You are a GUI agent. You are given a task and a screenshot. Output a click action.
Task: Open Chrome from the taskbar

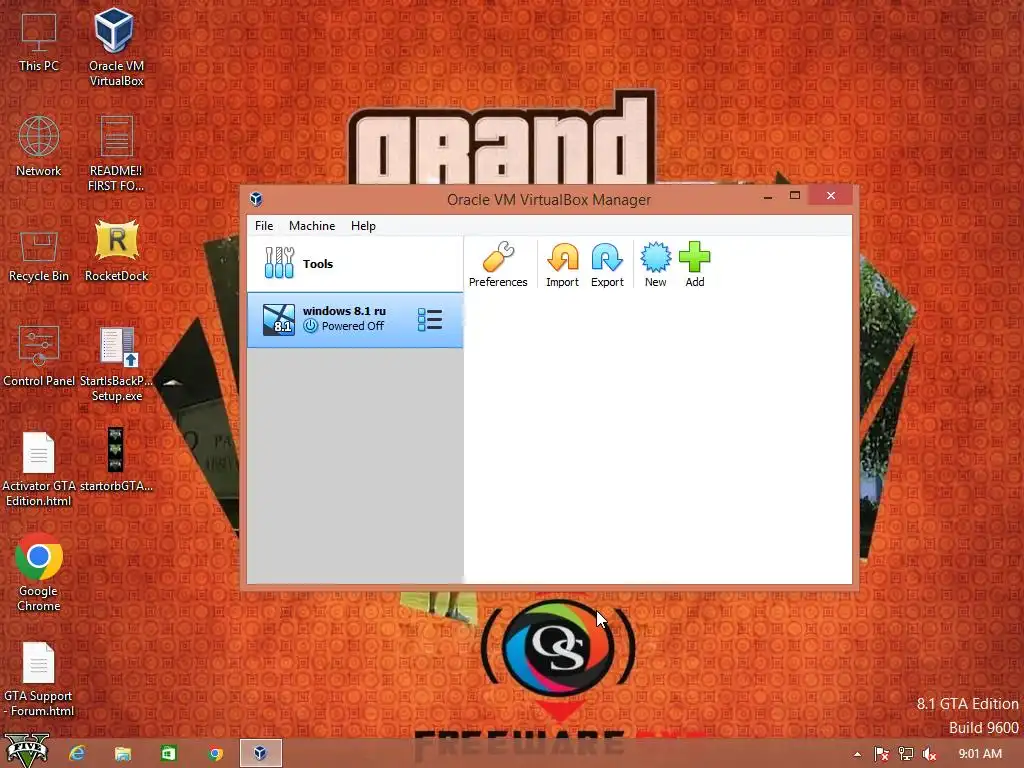(215, 754)
